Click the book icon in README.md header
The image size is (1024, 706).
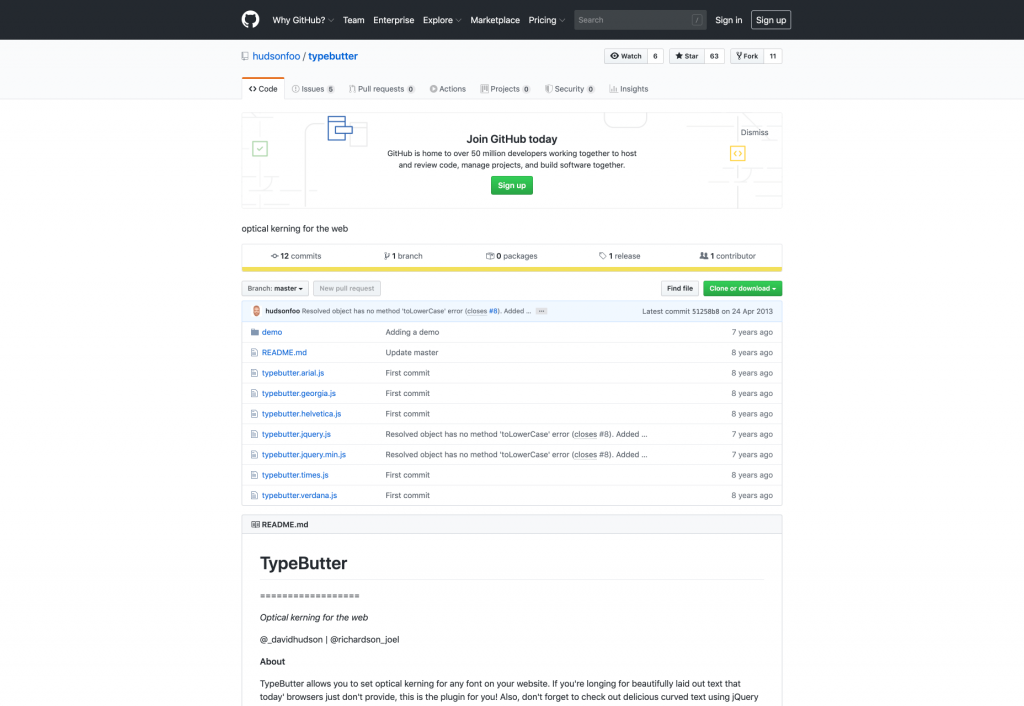255,524
